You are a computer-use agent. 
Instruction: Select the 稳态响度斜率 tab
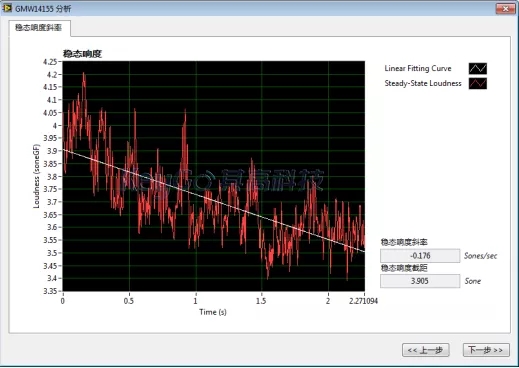point(39,28)
